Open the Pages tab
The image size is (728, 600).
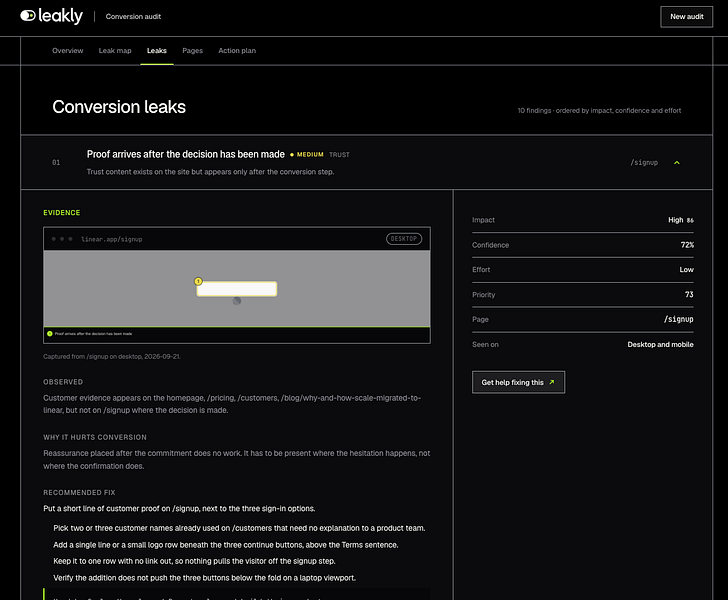click(x=192, y=51)
